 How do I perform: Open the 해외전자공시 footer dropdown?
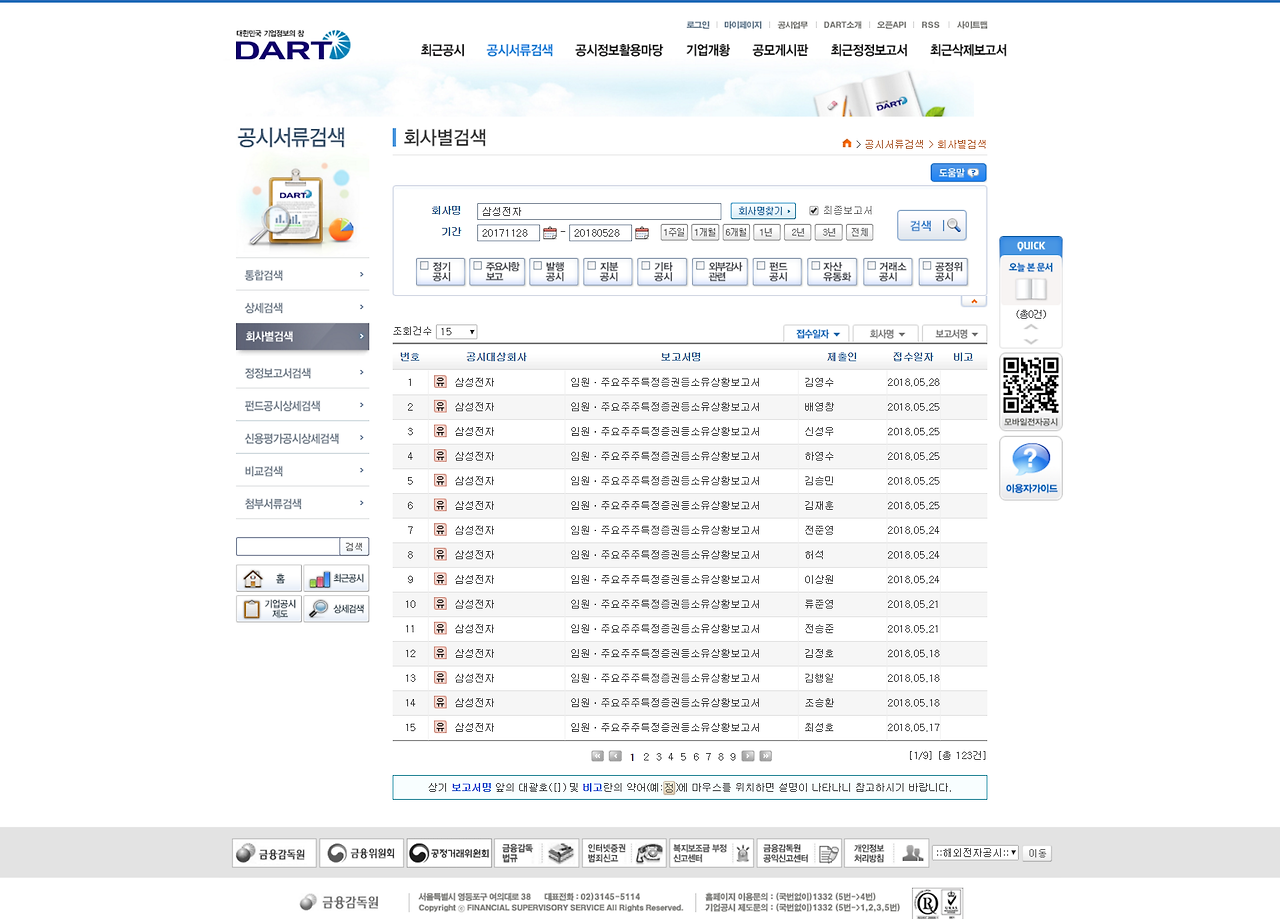coord(975,853)
